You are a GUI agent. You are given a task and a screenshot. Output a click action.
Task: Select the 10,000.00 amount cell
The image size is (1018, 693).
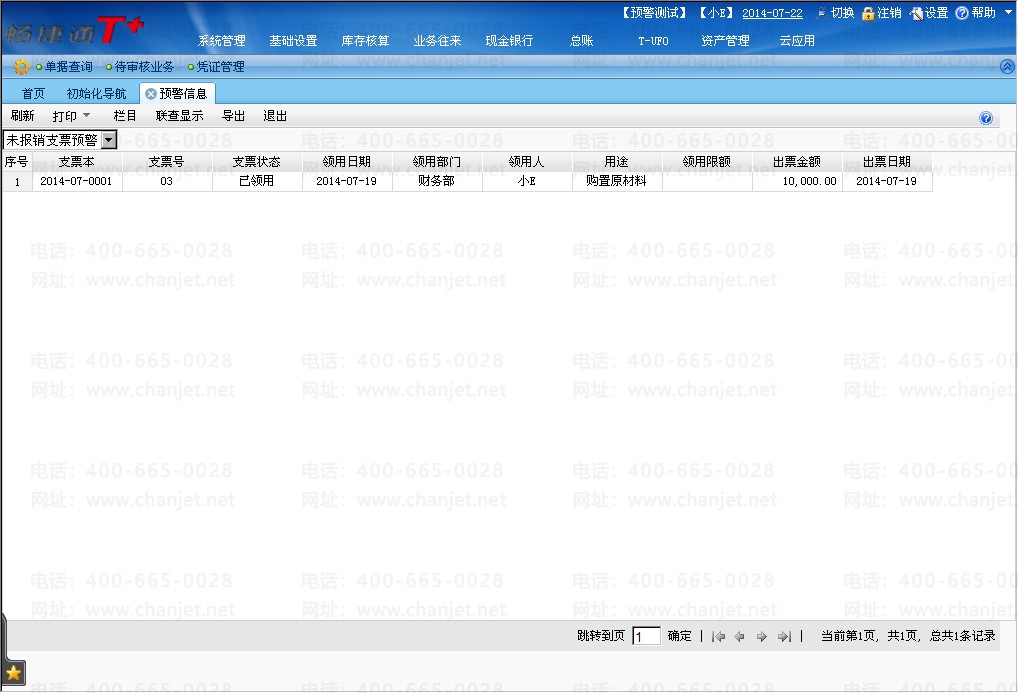tap(797, 181)
